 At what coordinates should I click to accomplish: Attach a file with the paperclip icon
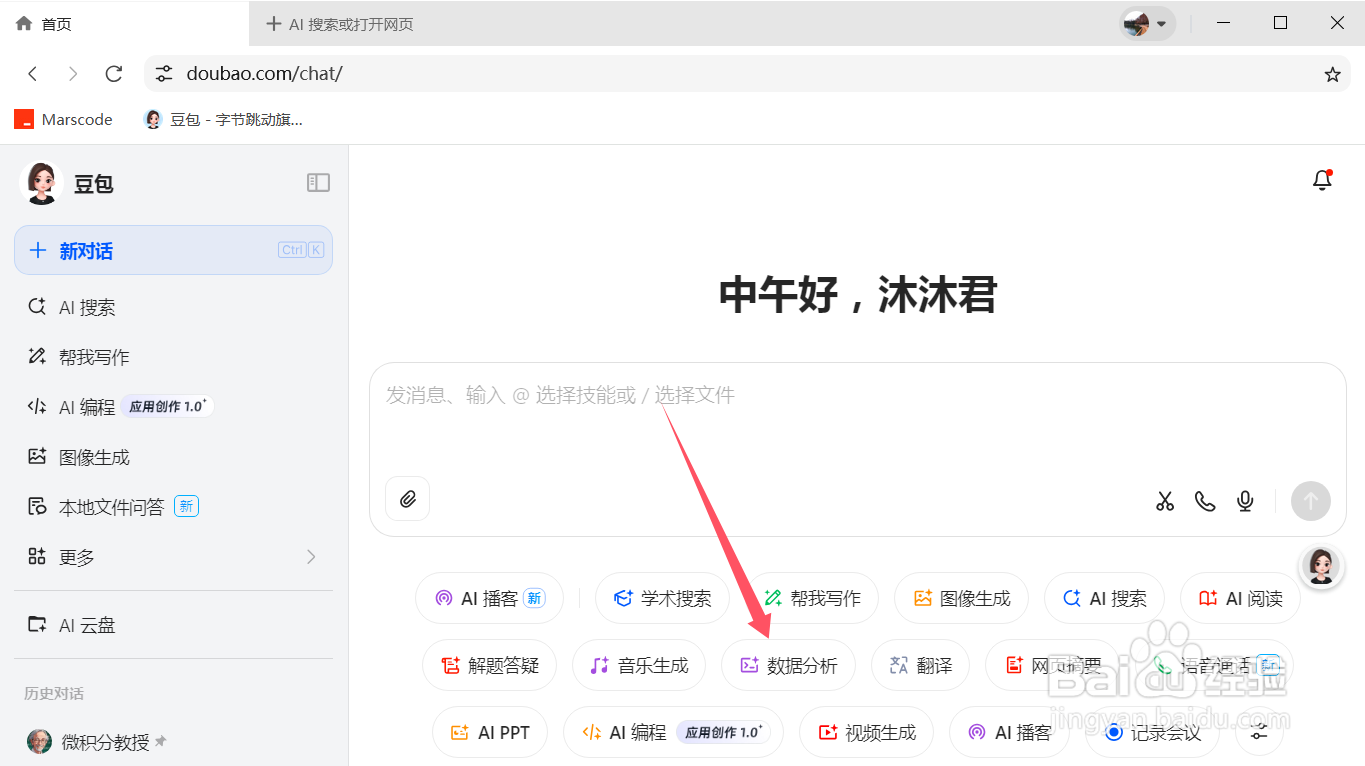click(x=407, y=499)
